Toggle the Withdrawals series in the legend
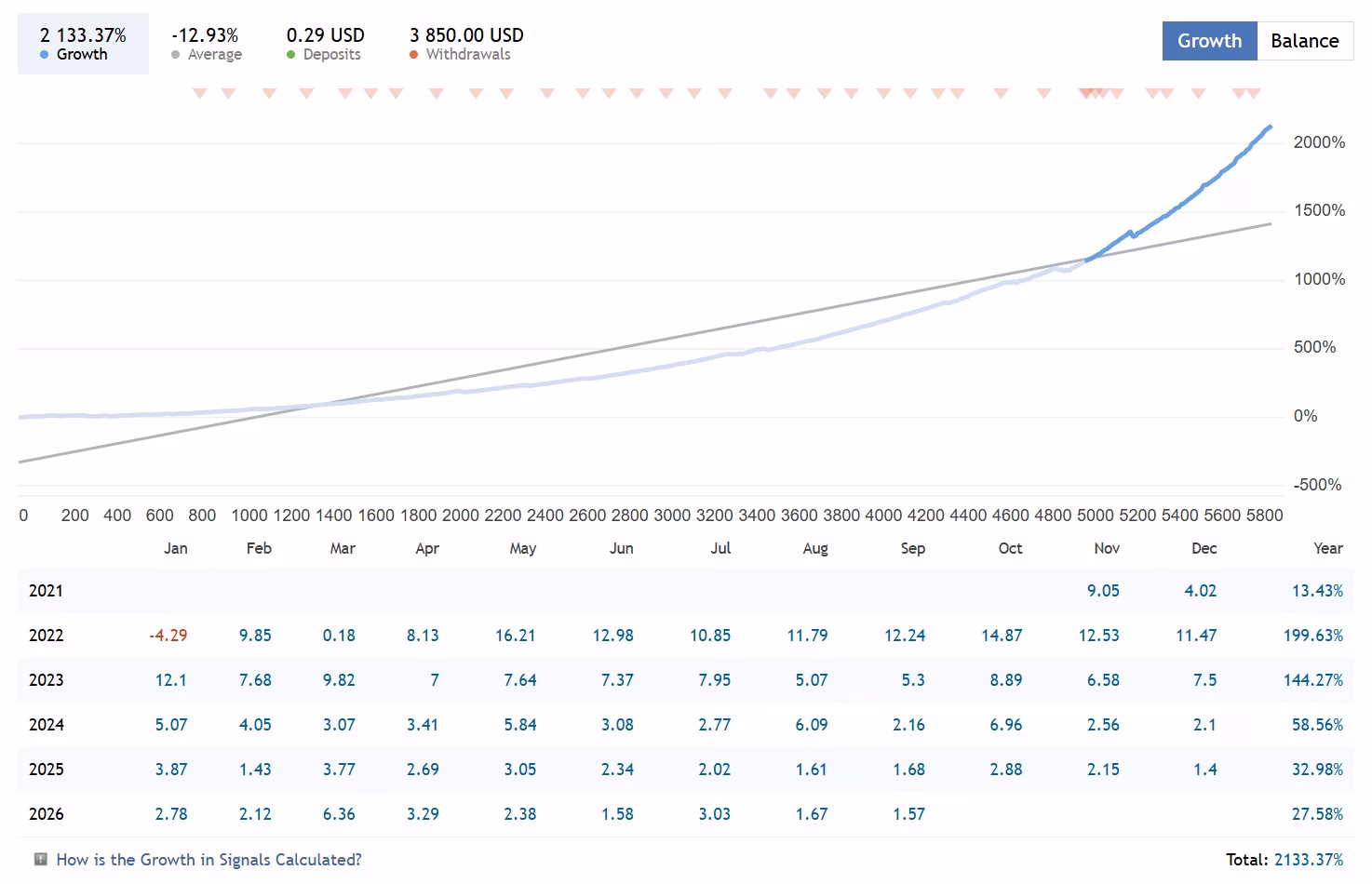1372x884 pixels. 466,44
